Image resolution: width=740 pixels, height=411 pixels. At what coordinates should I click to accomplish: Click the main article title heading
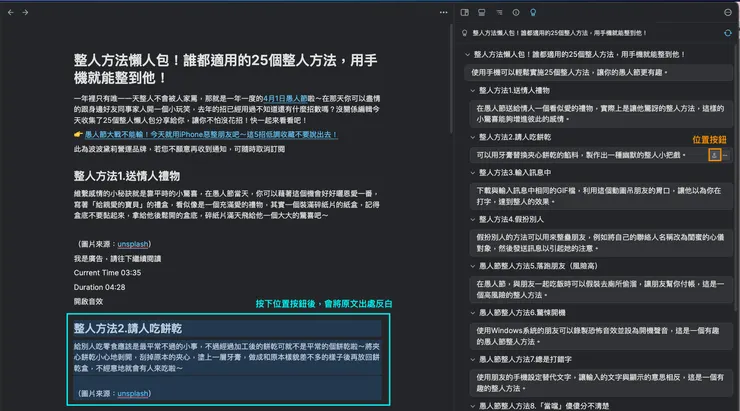coord(226,69)
